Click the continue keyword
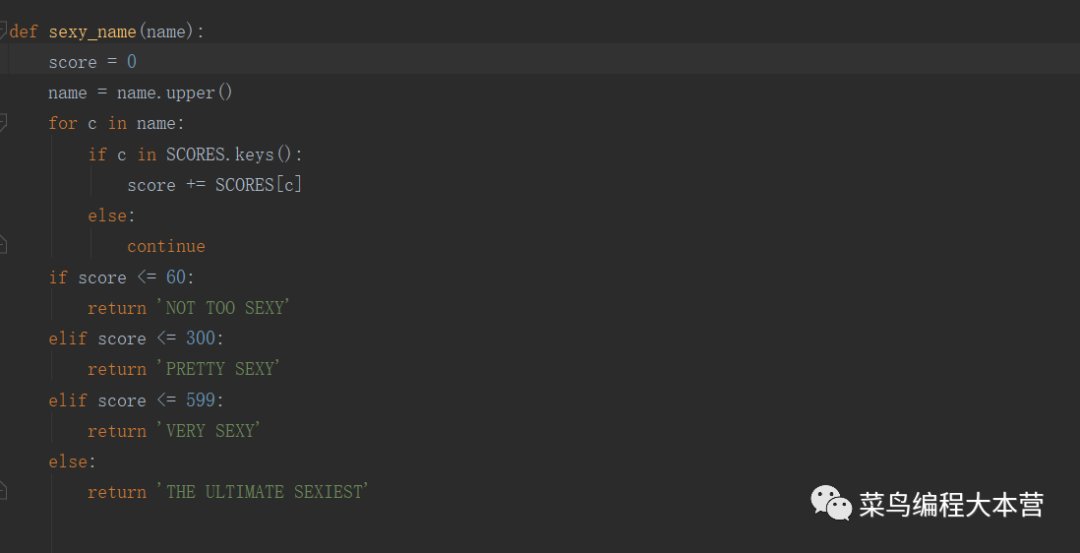This screenshot has width=1080, height=553. click(x=166, y=247)
